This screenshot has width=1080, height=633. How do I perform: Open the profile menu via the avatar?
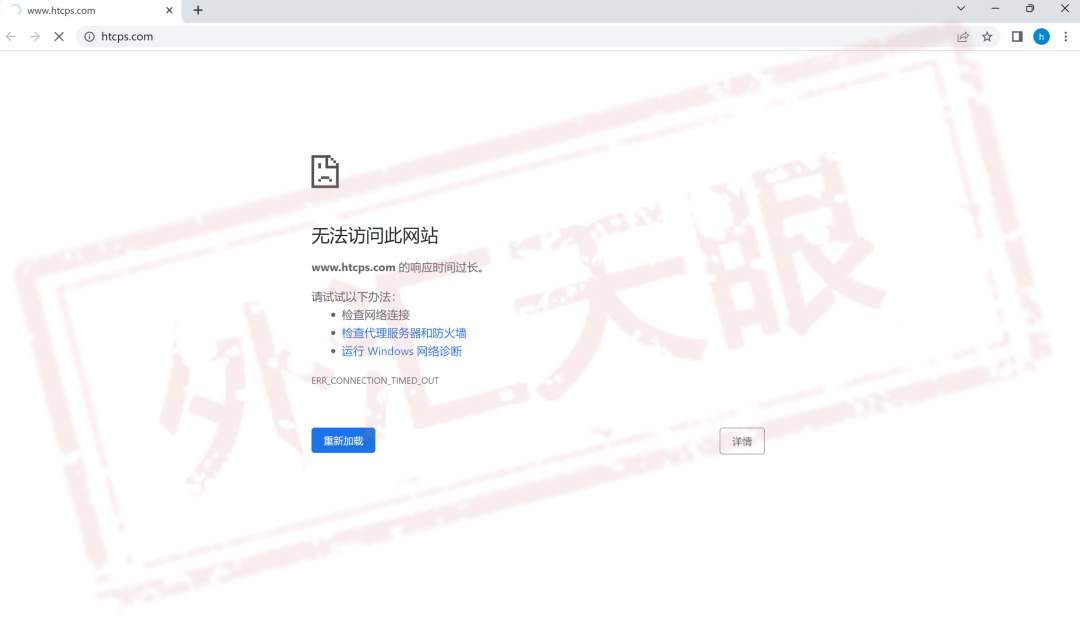pyautogui.click(x=1041, y=36)
